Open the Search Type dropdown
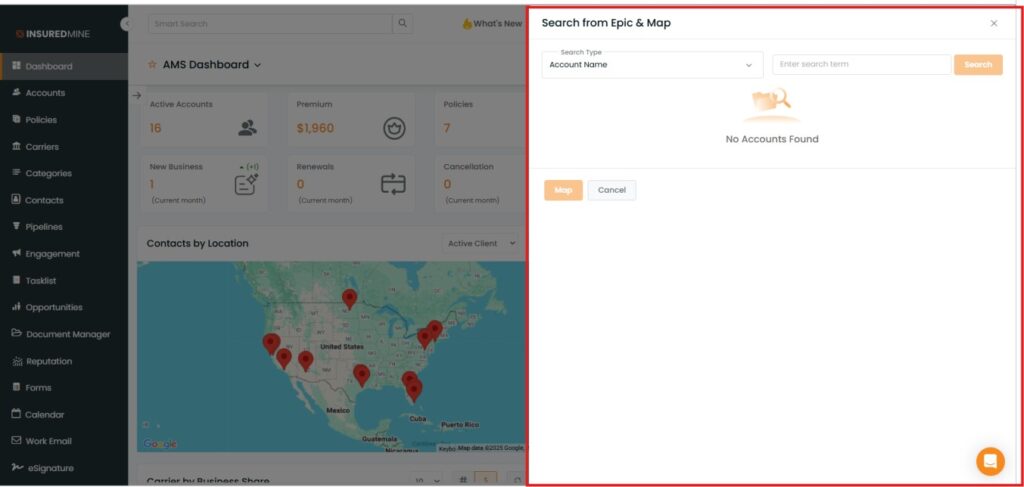This screenshot has width=1024, height=487. (x=652, y=65)
